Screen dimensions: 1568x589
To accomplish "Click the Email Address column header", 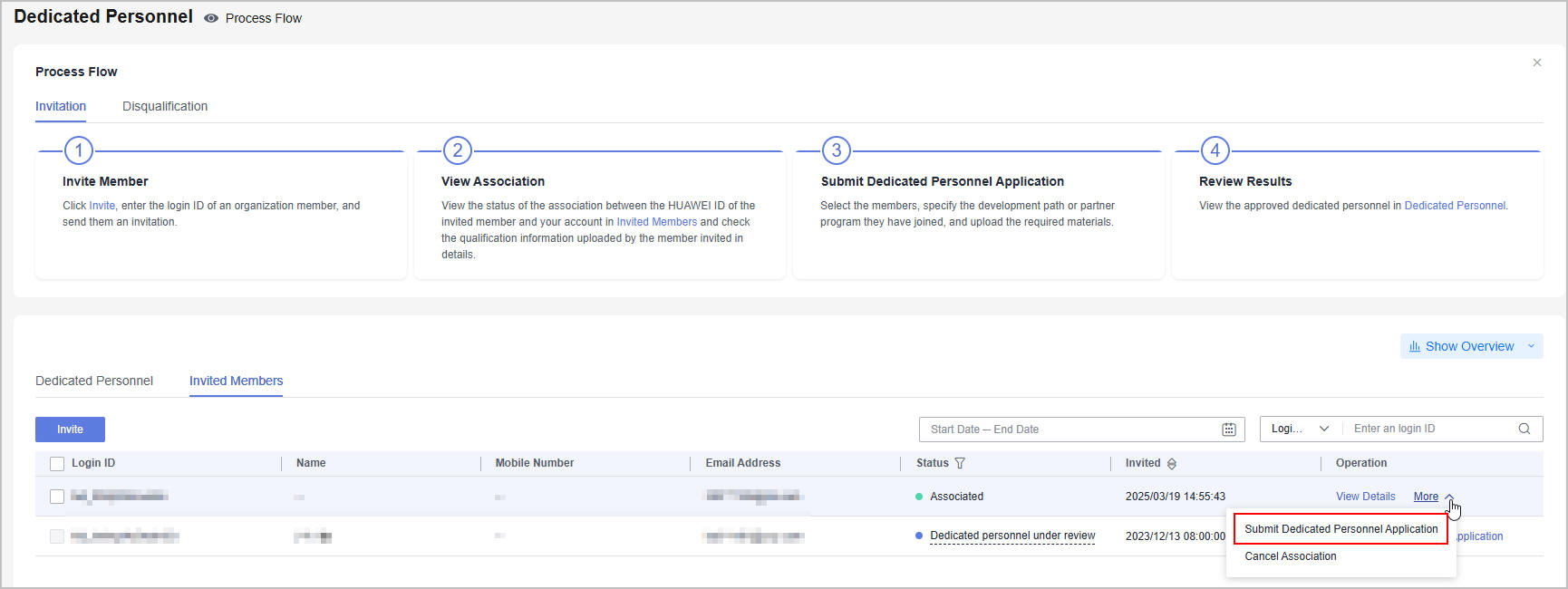I will point(743,463).
